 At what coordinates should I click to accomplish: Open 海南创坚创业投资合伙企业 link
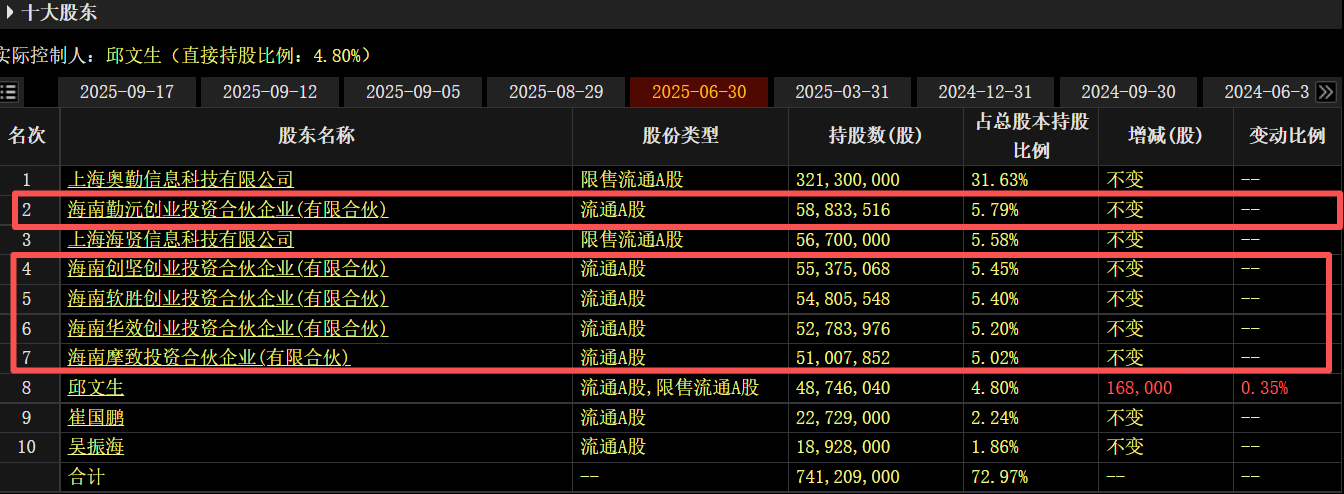tap(227, 269)
